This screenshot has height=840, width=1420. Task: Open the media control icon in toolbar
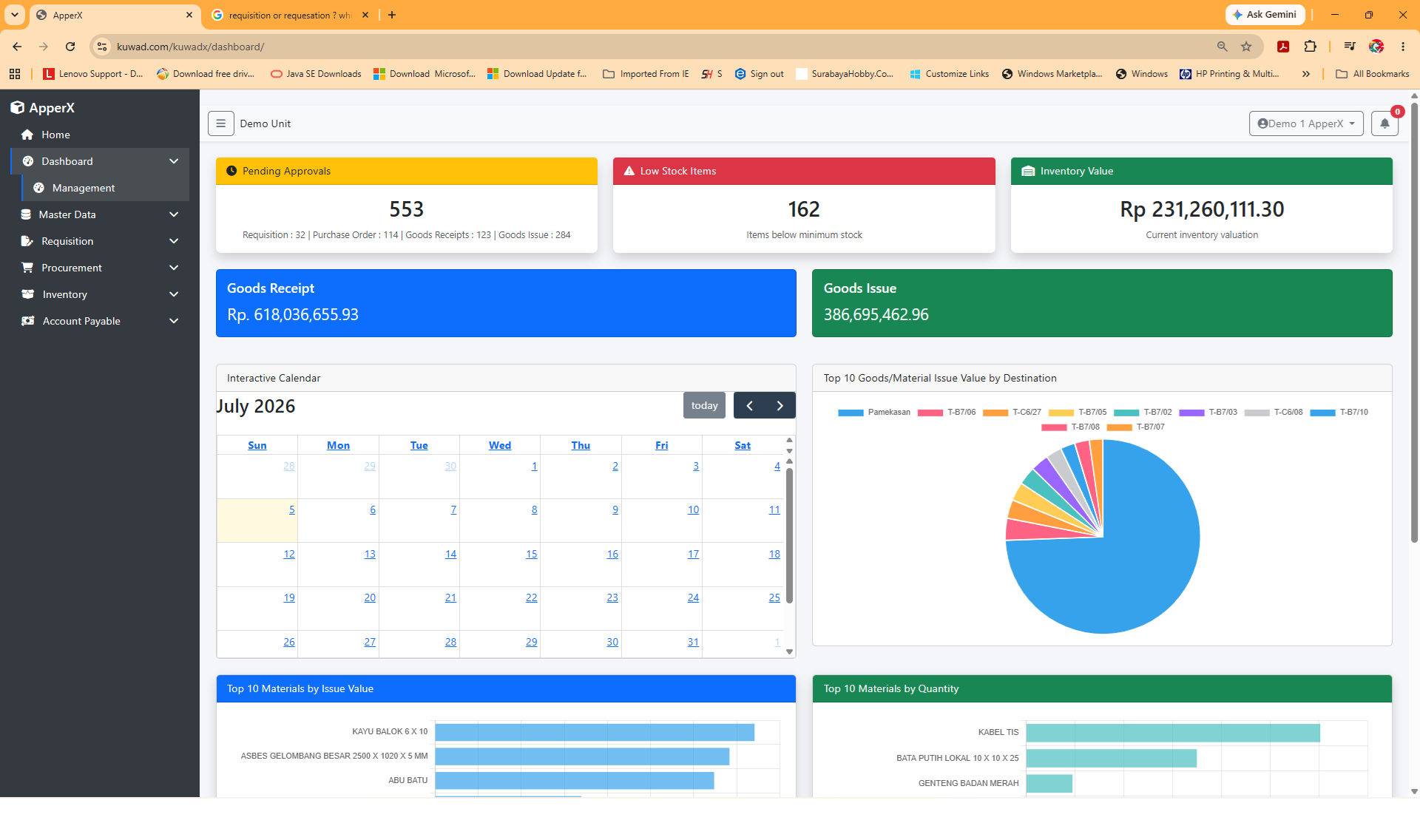[x=1350, y=47]
